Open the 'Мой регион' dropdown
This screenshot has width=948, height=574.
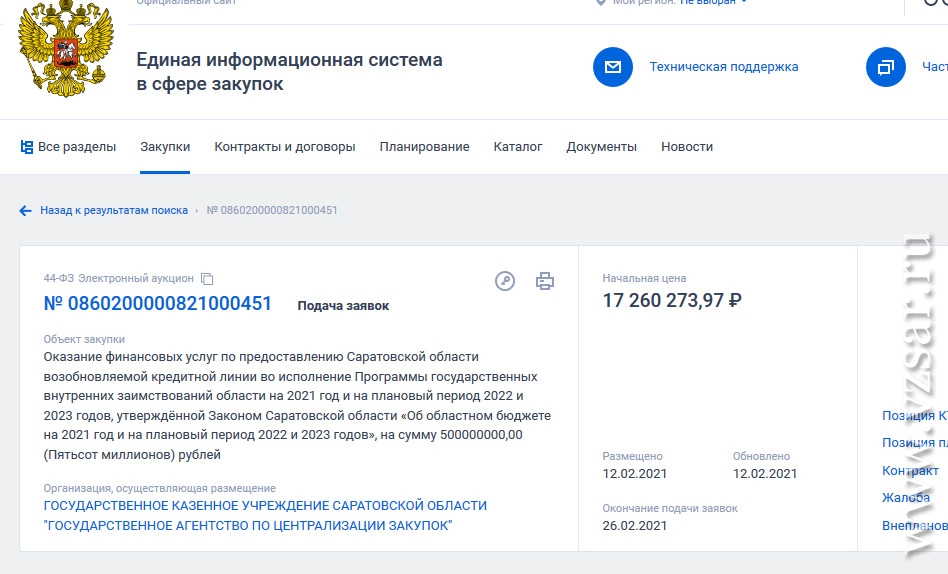[713, 2]
